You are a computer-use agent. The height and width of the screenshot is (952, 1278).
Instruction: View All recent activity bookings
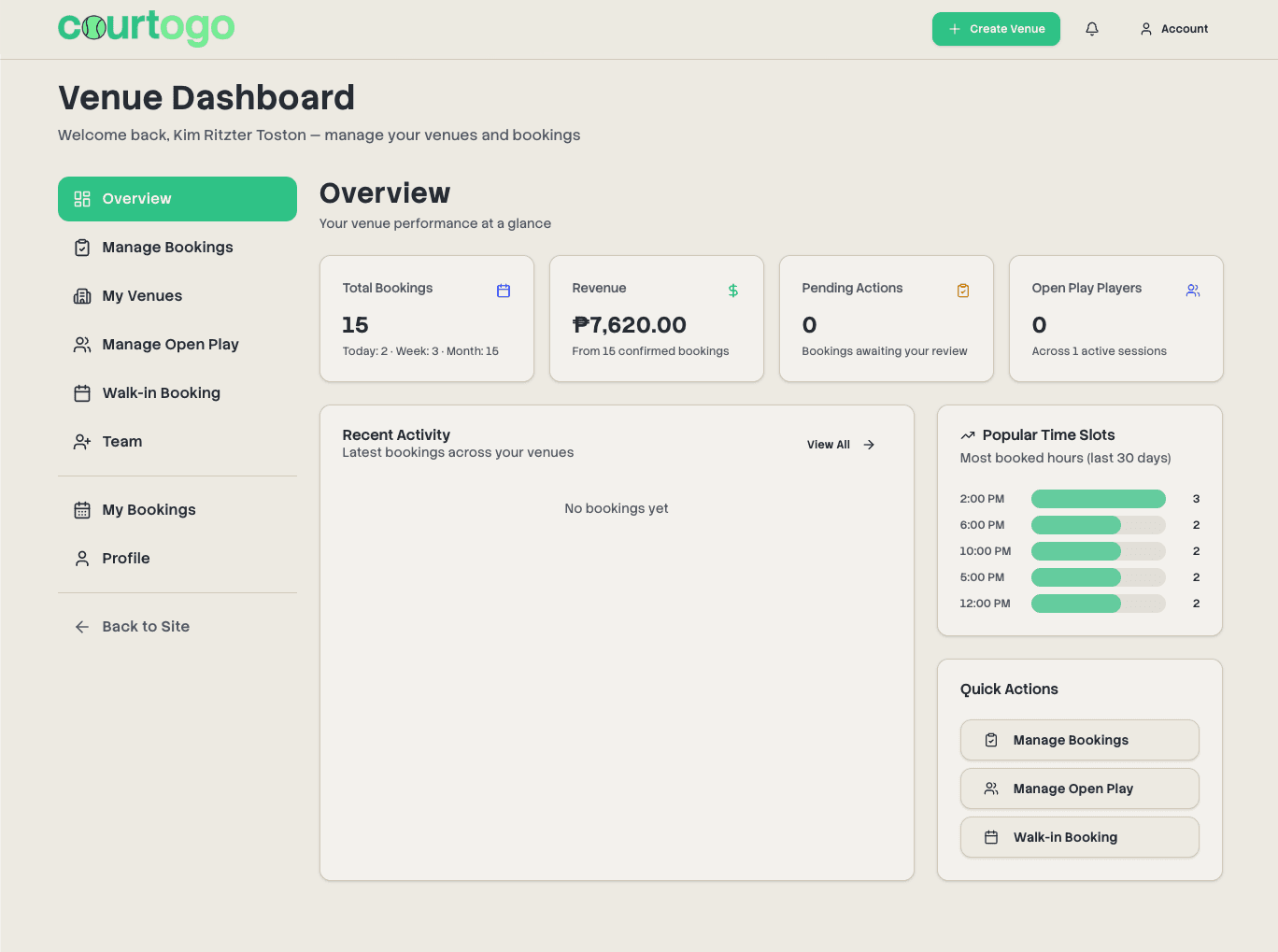click(828, 445)
